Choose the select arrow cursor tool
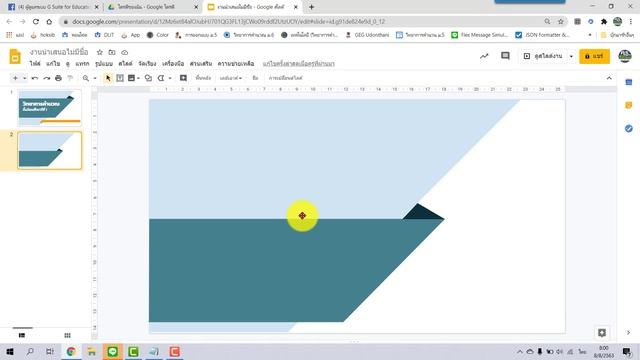The width and height of the screenshot is (640, 360). tap(108, 78)
